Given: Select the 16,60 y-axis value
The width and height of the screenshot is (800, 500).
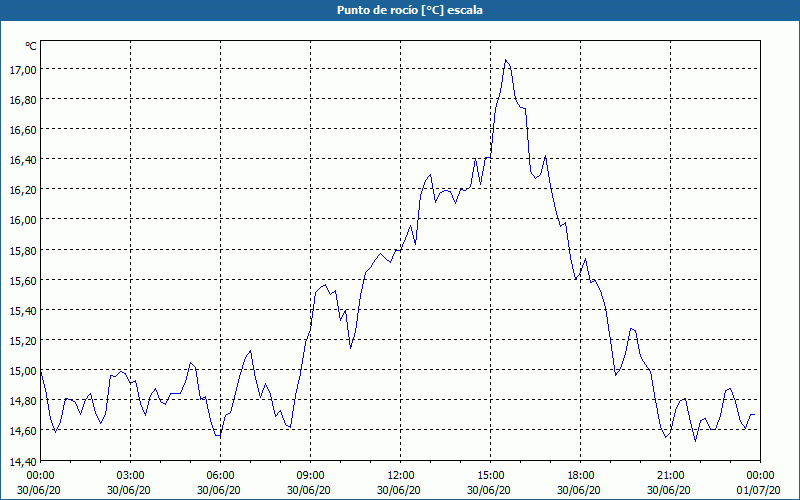Looking at the screenshot, I should pyautogui.click(x=23, y=130).
